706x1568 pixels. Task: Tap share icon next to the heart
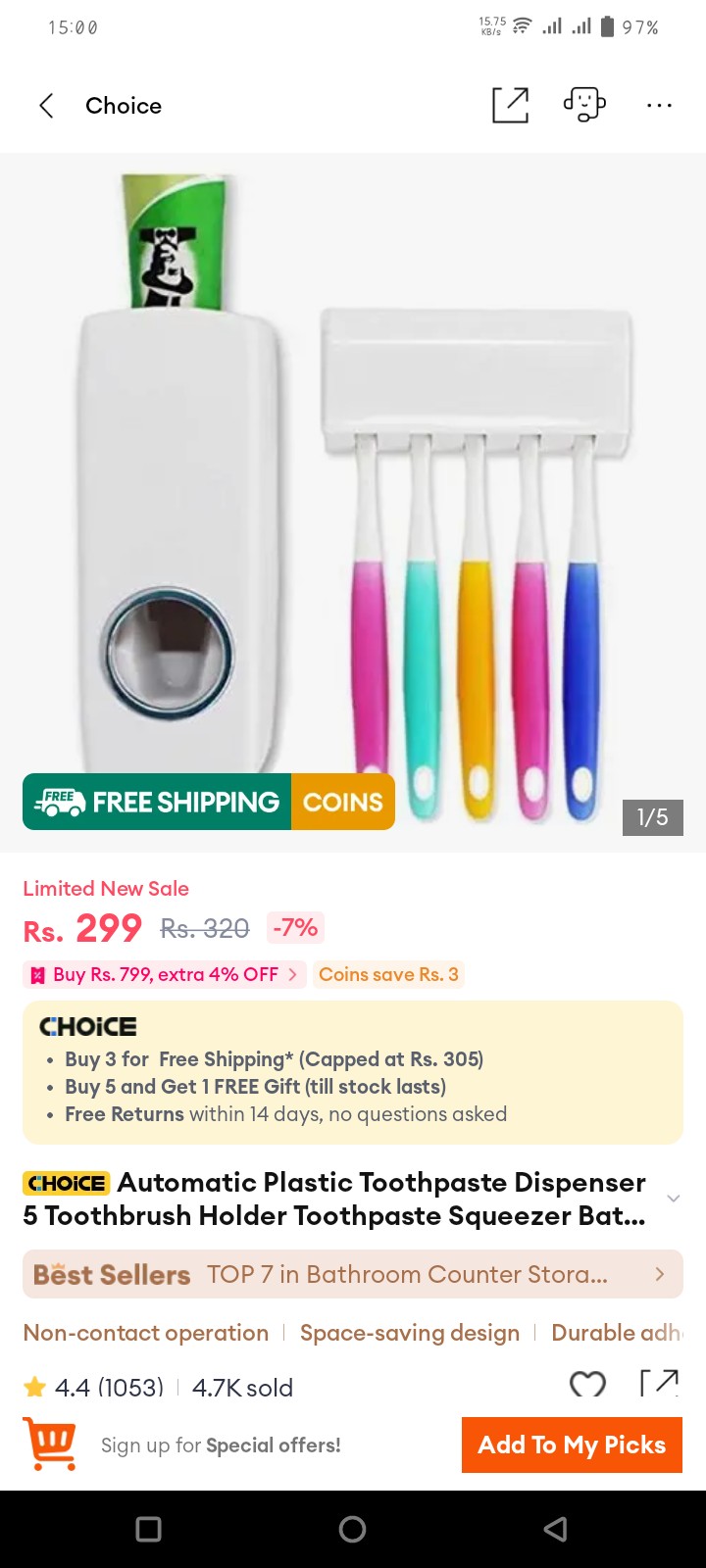(x=659, y=1383)
